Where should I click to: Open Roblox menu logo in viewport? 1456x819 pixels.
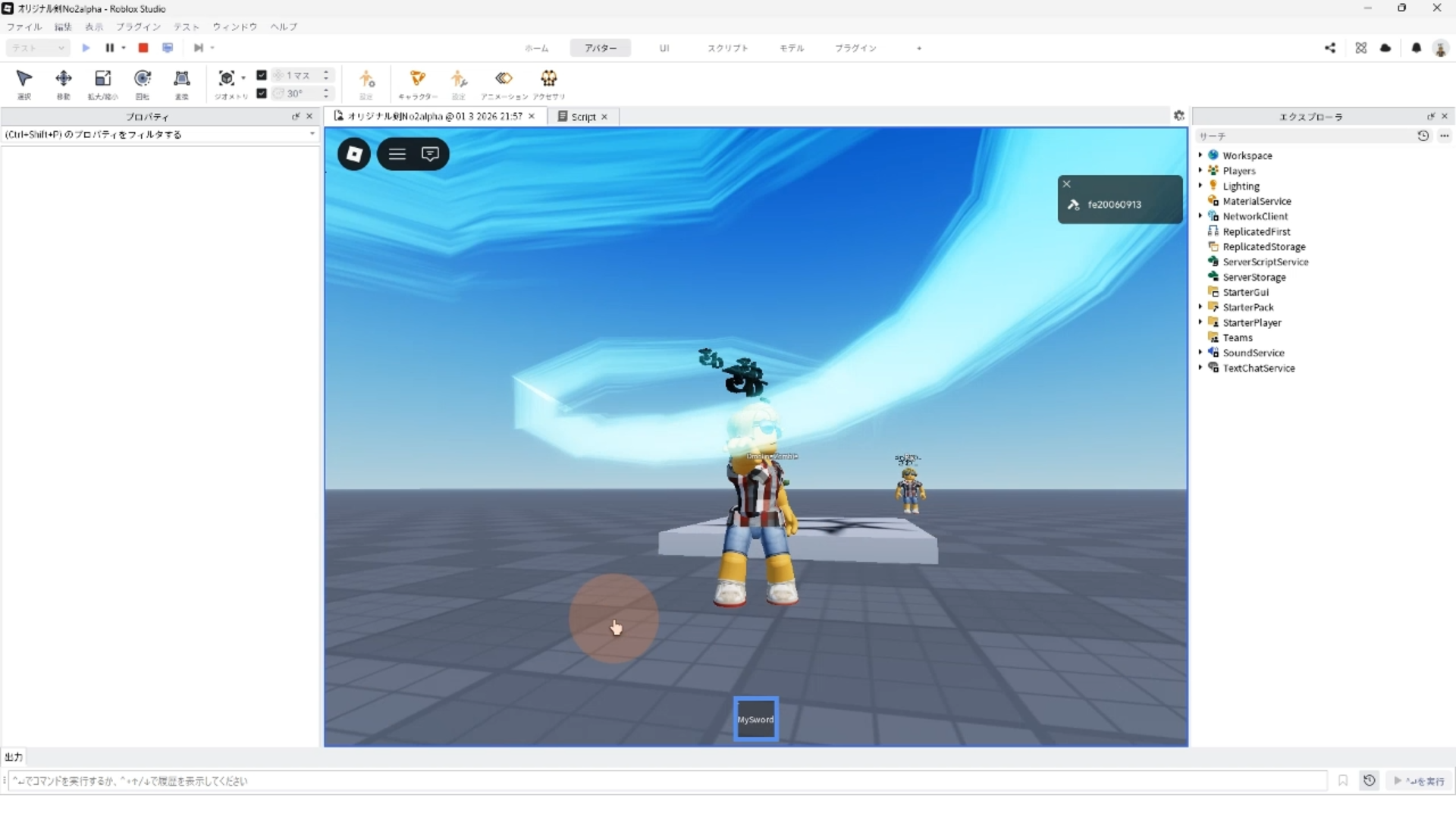tap(354, 154)
